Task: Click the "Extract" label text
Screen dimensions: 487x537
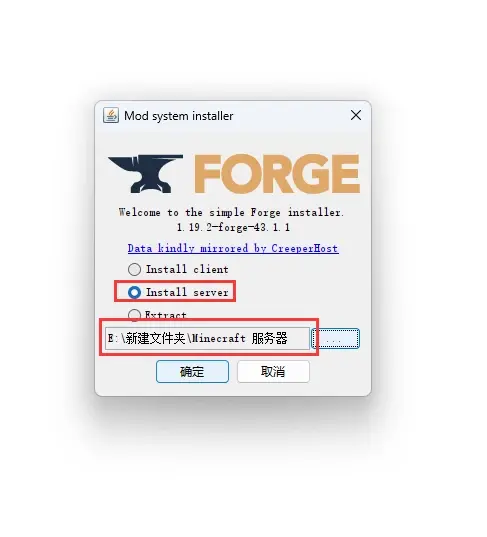Action: click(x=166, y=315)
